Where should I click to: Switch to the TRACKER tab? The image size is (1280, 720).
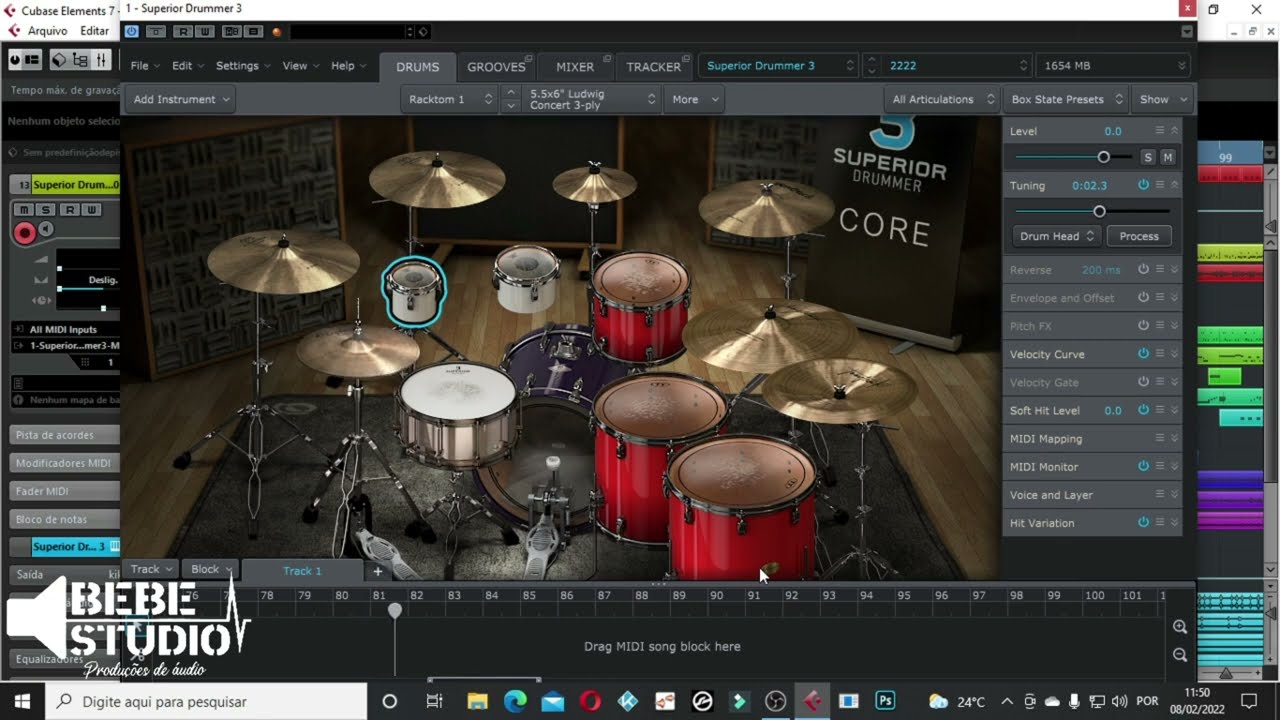[653, 67]
